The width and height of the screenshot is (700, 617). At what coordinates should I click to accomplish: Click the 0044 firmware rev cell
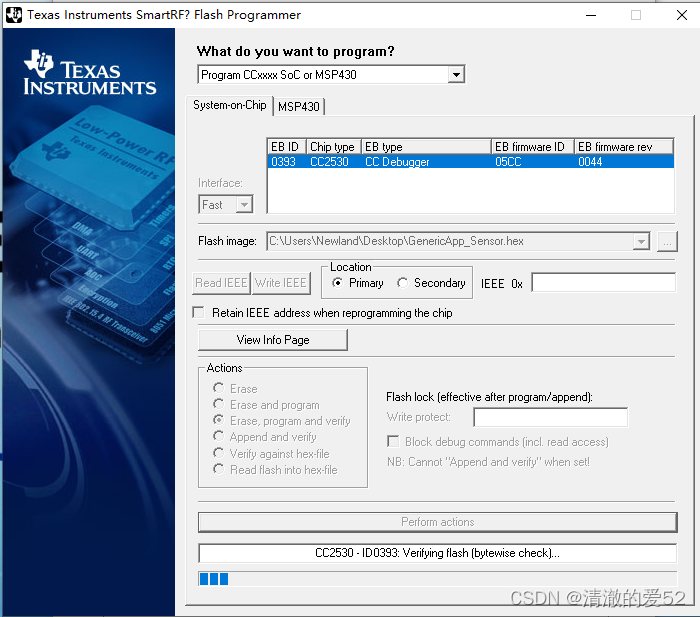pyautogui.click(x=590, y=162)
